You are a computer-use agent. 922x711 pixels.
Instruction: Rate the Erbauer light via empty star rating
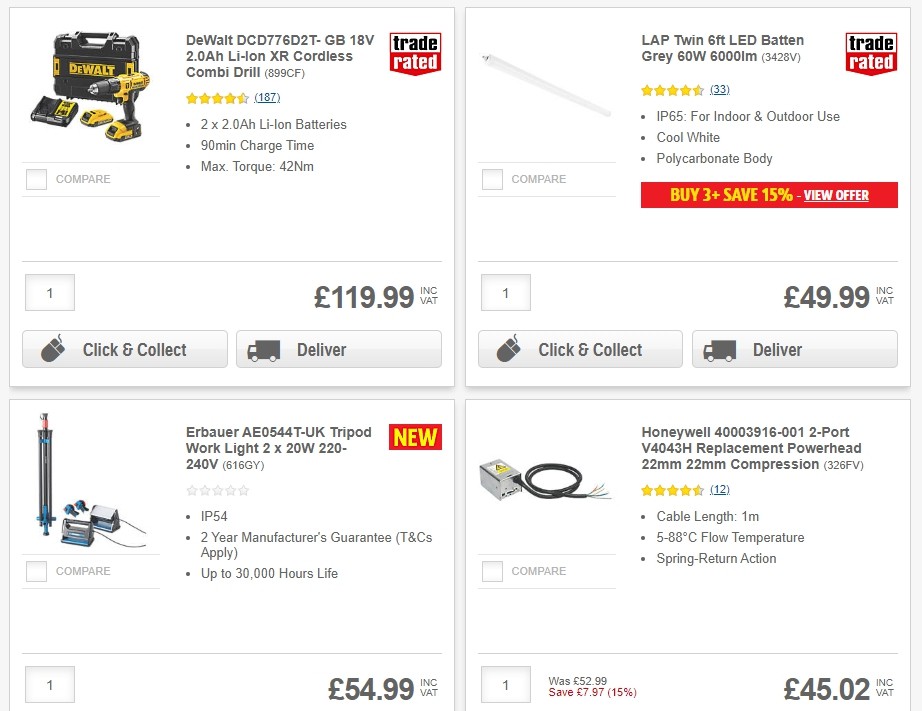point(218,490)
